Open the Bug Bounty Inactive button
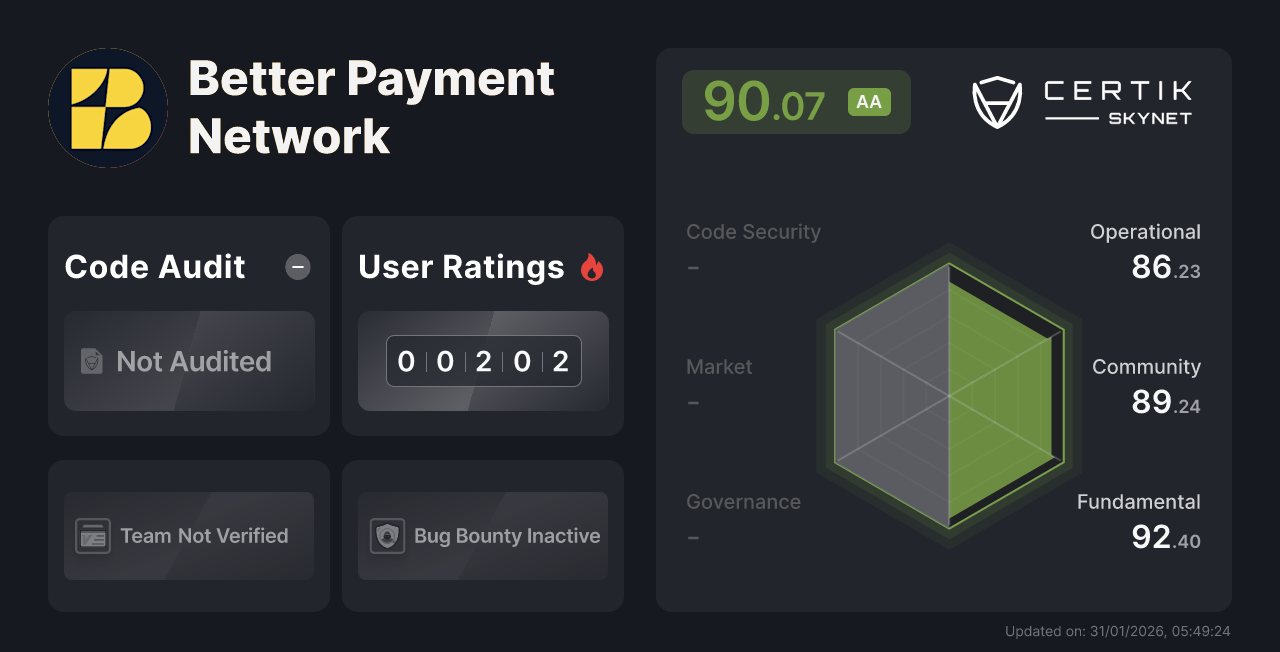 point(483,536)
